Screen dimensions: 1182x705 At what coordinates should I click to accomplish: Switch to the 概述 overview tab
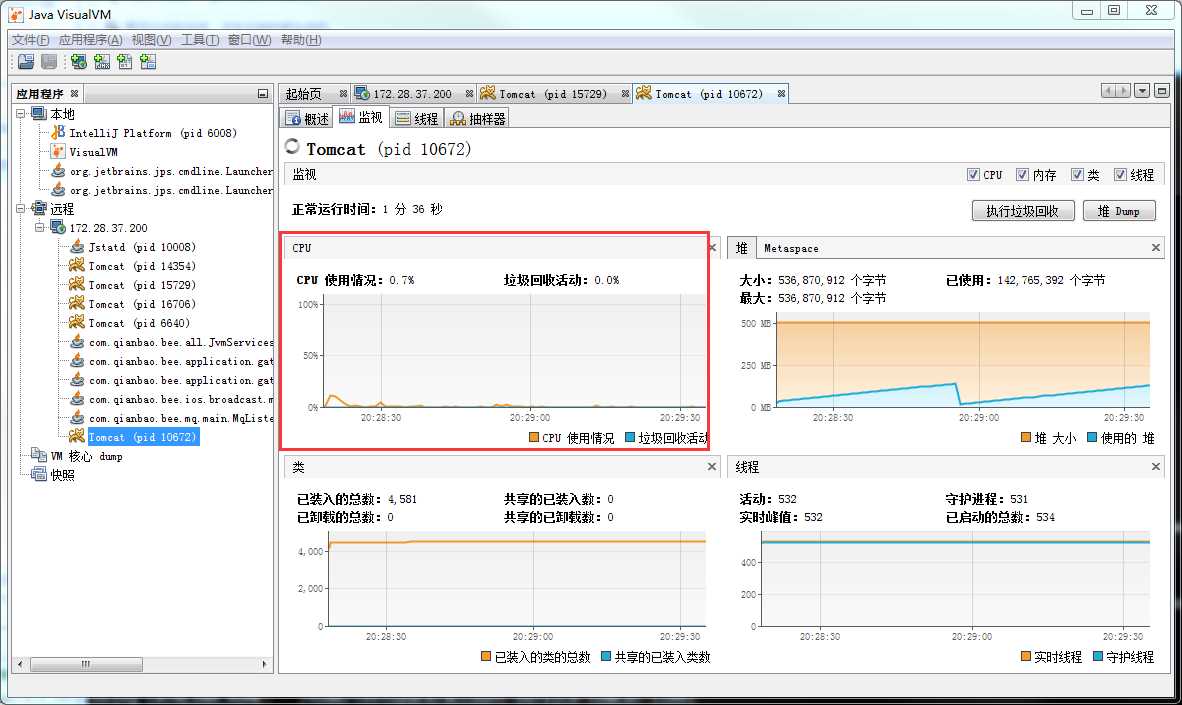[307, 118]
